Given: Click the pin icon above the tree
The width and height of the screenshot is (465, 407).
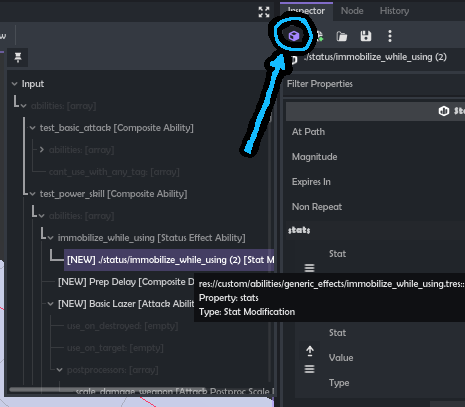Looking at the screenshot, I should 18,57.
